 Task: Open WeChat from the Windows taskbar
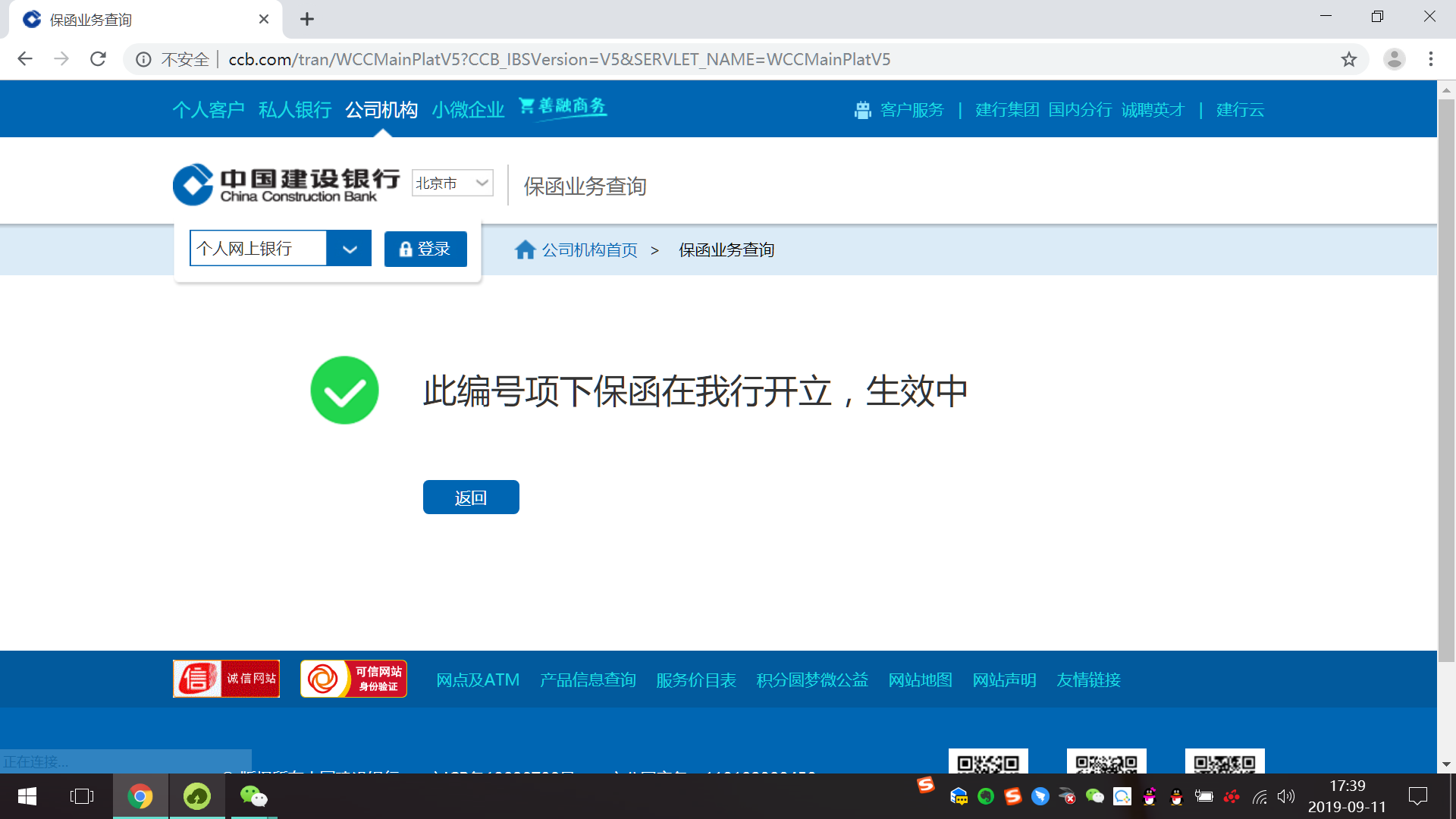point(253,796)
